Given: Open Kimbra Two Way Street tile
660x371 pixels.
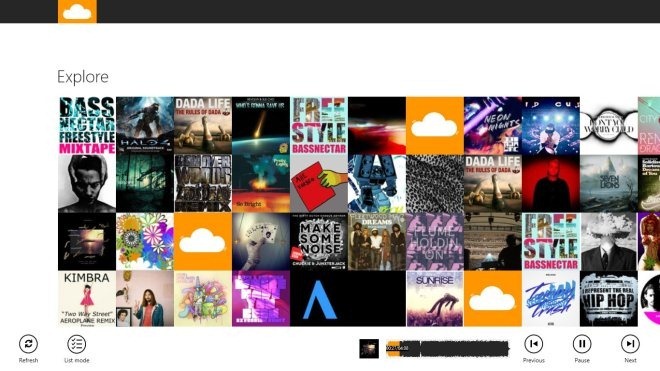Looking at the screenshot, I should pyautogui.click(x=87, y=299).
